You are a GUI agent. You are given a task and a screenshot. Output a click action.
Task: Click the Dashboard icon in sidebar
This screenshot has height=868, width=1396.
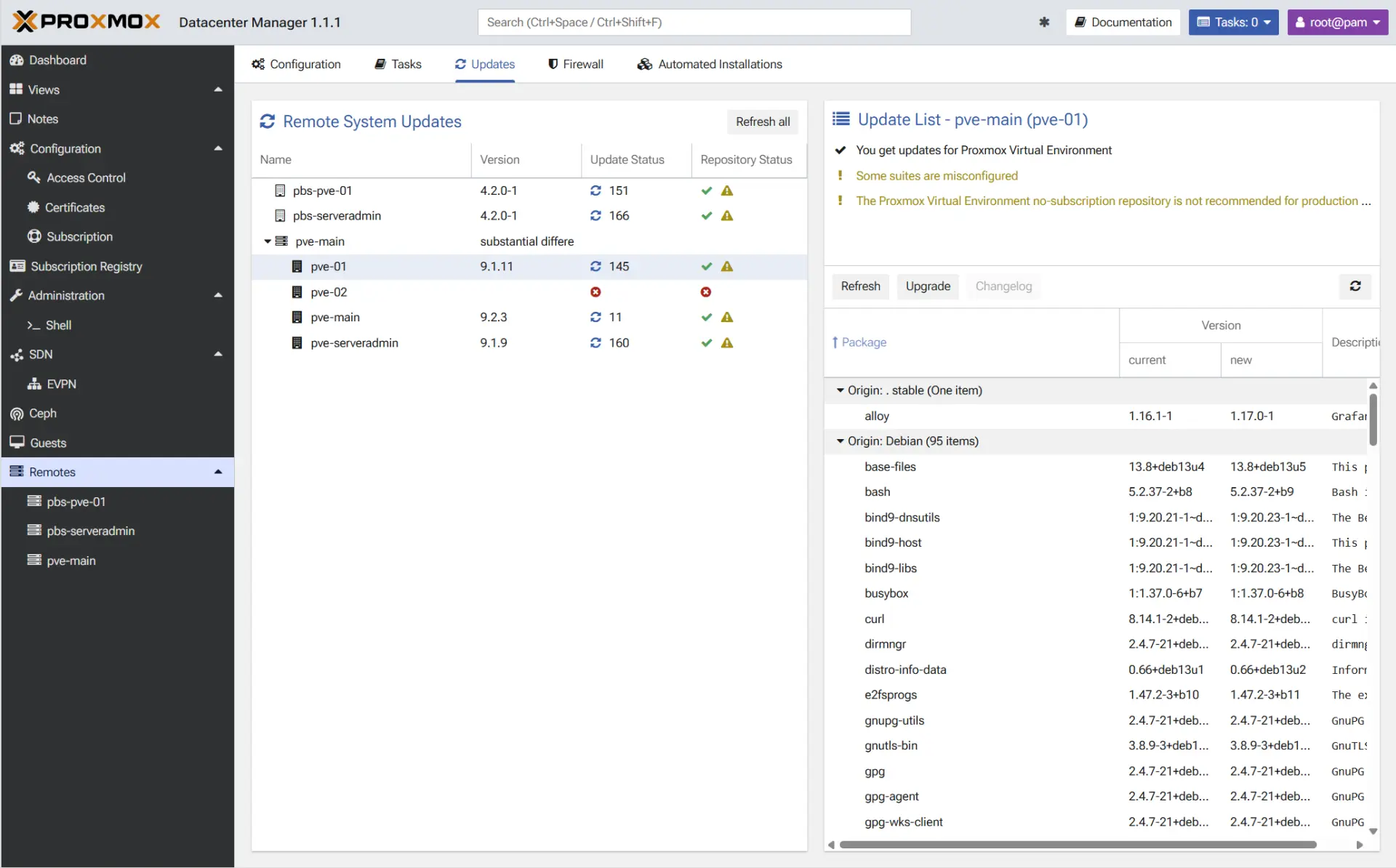pos(17,60)
